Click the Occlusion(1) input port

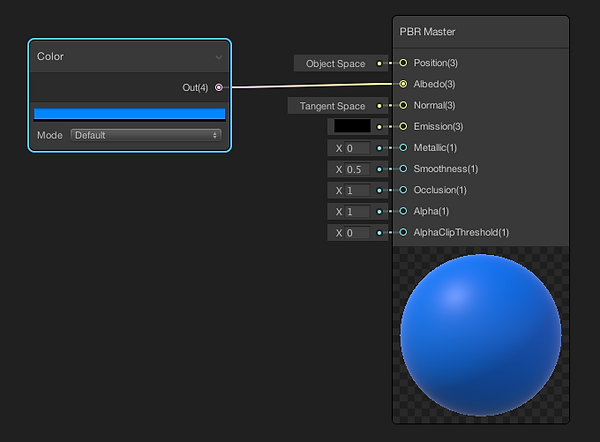click(x=403, y=190)
